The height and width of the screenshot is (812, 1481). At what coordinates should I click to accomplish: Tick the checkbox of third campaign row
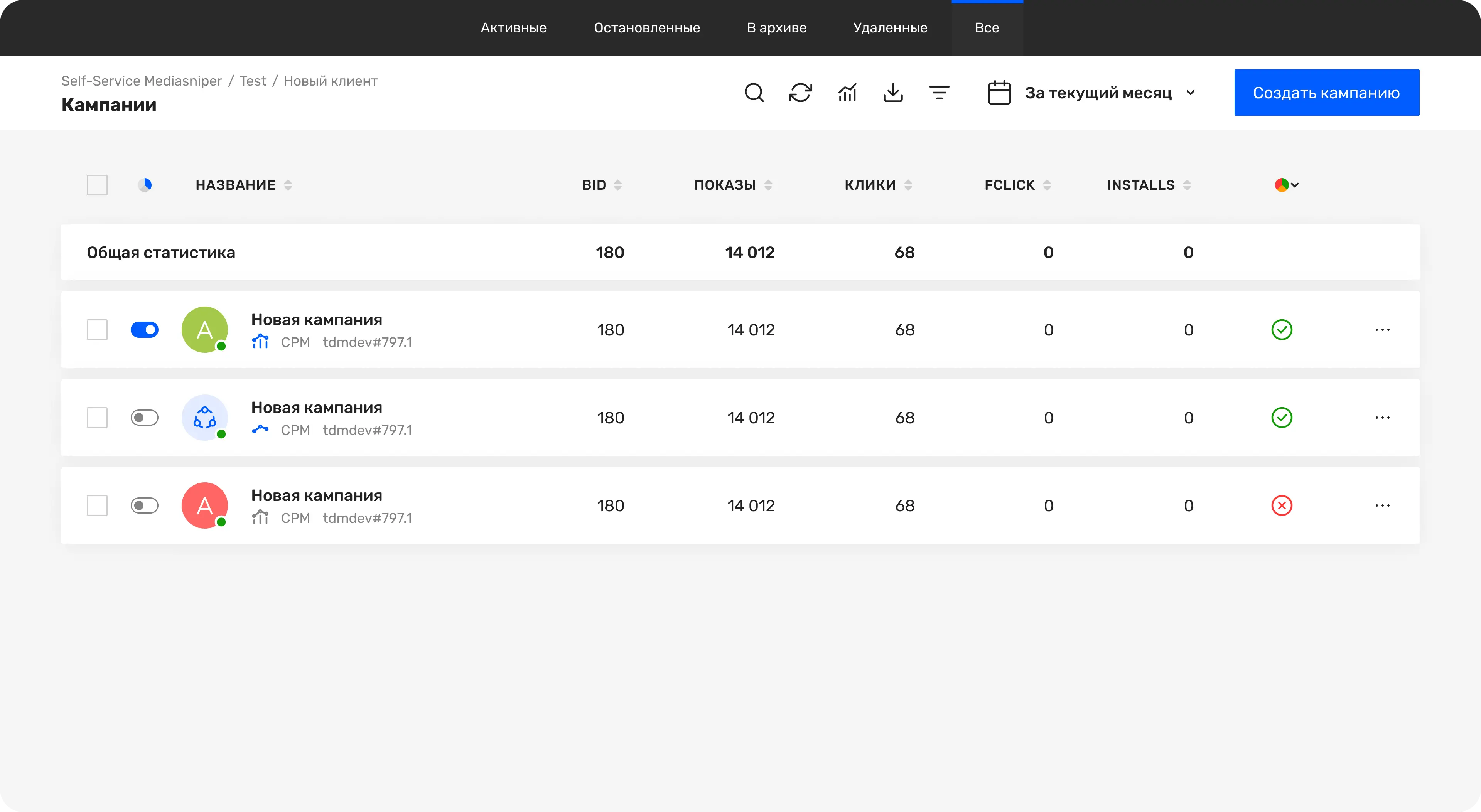[97, 506]
